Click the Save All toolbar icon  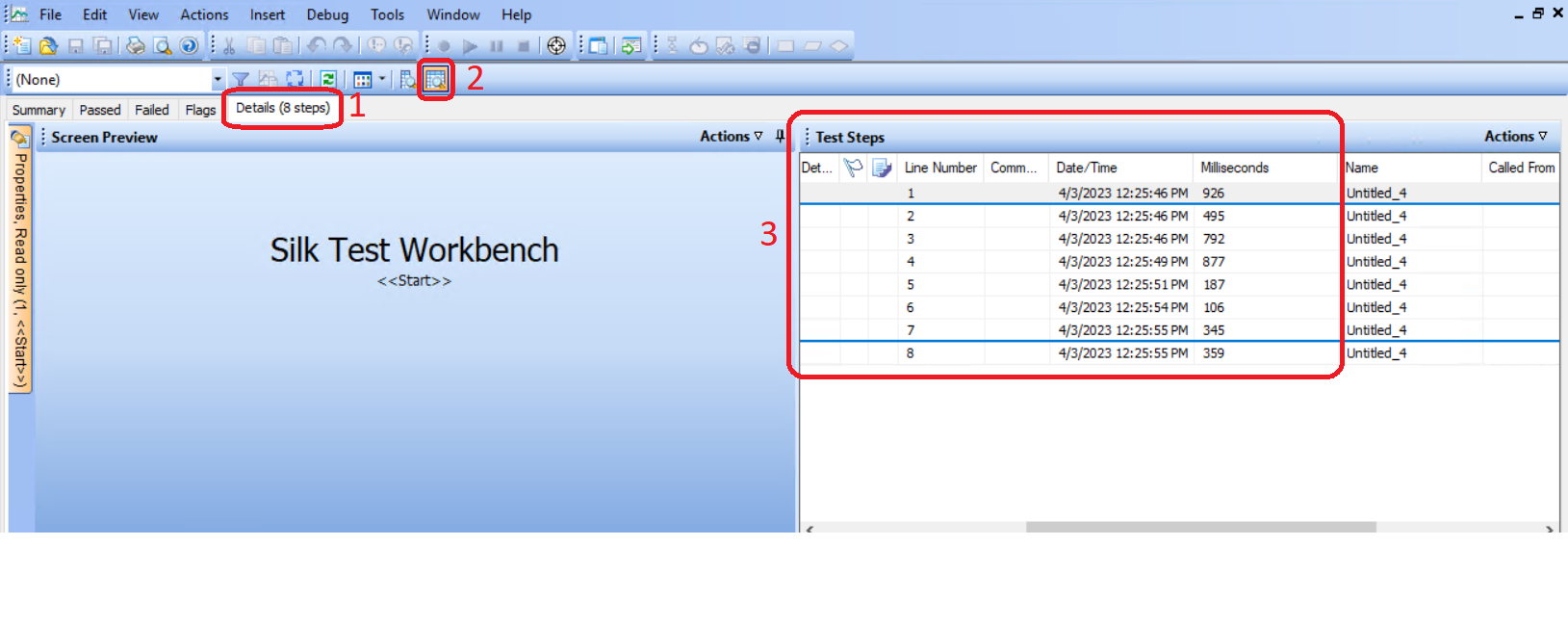102,45
